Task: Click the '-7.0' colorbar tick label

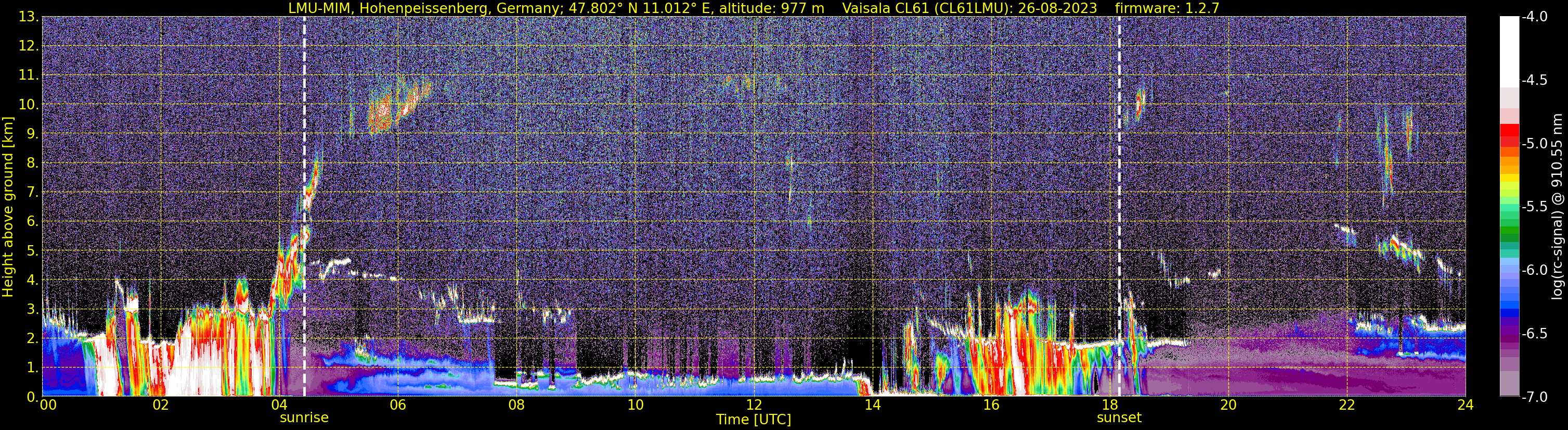Action: pos(1534,397)
